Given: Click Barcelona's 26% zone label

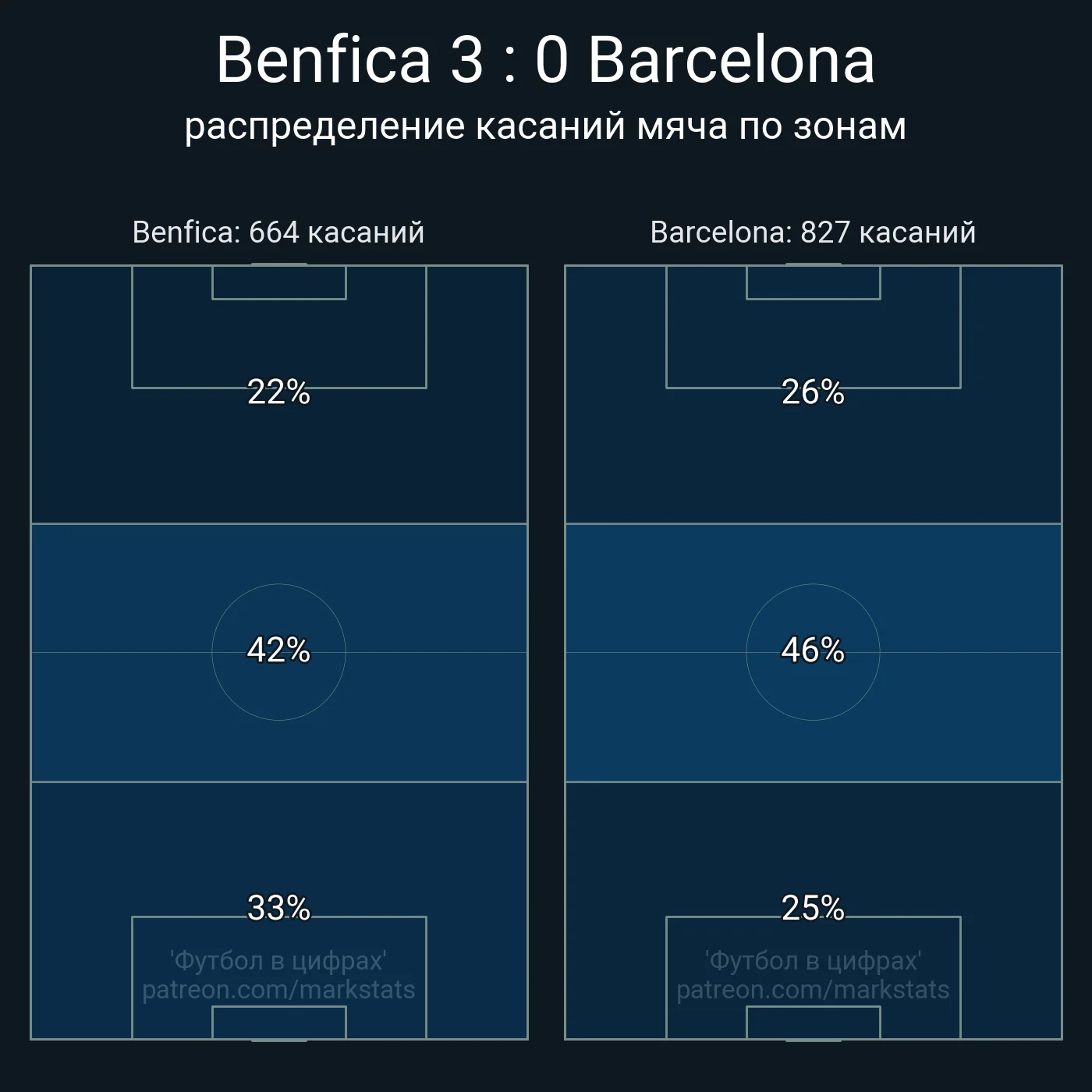Looking at the screenshot, I should [x=813, y=392].
